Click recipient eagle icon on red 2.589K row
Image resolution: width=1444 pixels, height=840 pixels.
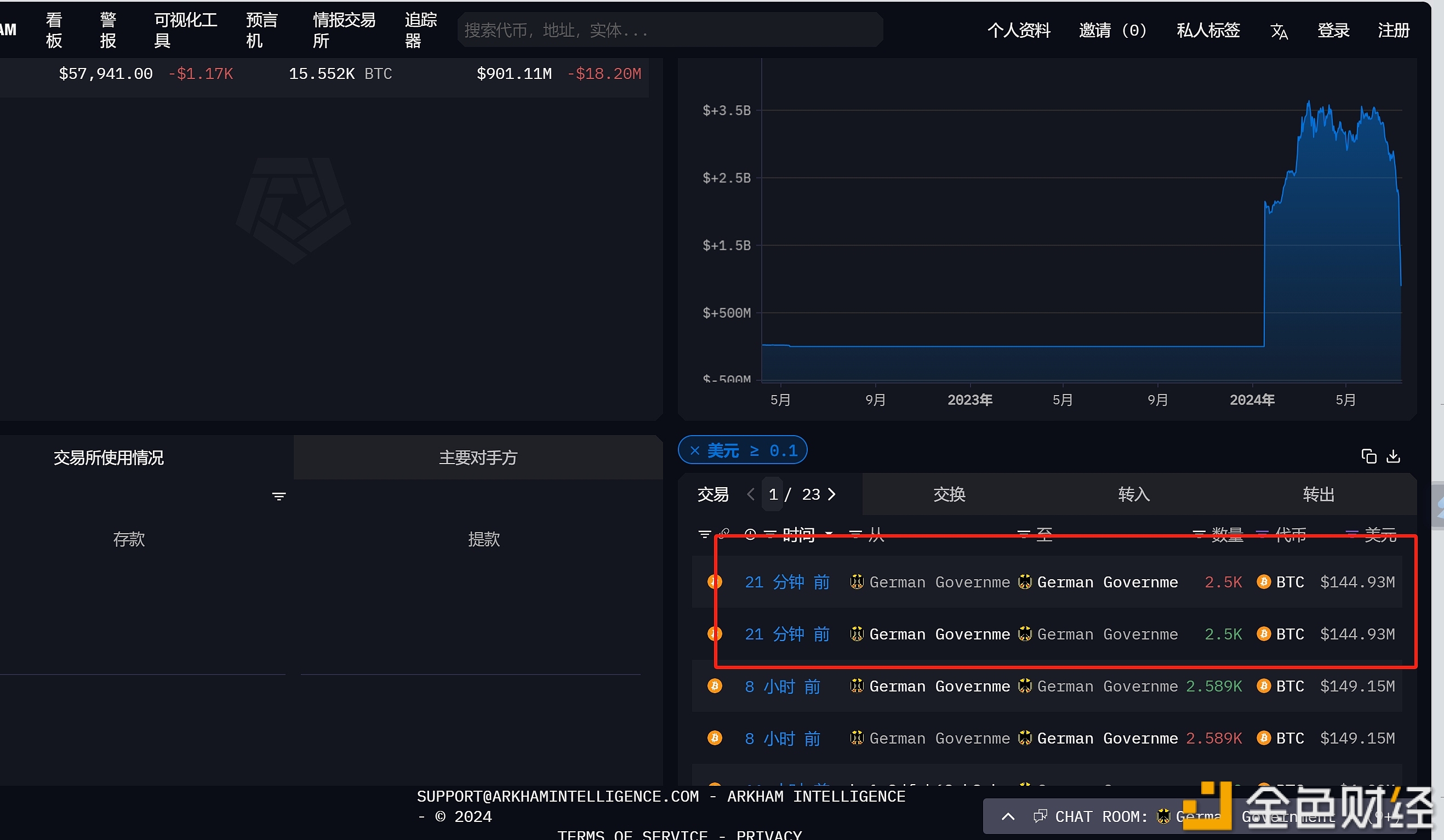click(x=1025, y=738)
